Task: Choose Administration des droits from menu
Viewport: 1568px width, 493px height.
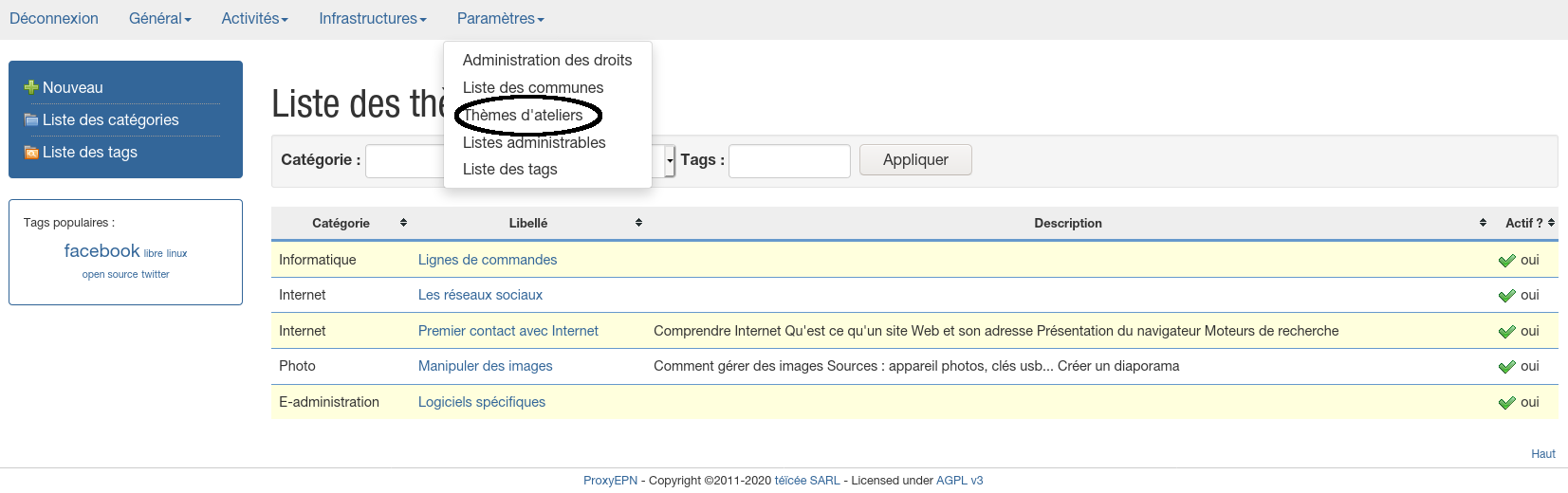Action: point(546,60)
